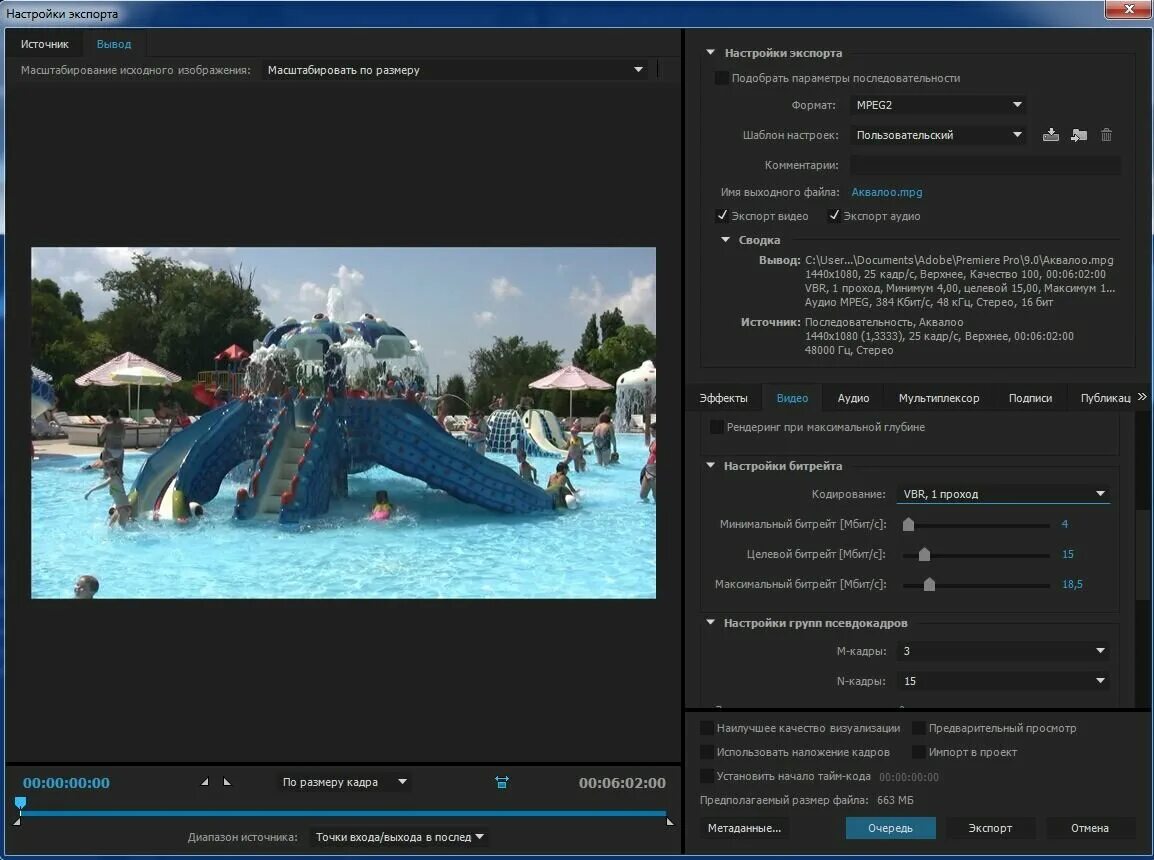Click the Комментарии input field
Image resolution: width=1154 pixels, height=860 pixels.
(x=985, y=165)
